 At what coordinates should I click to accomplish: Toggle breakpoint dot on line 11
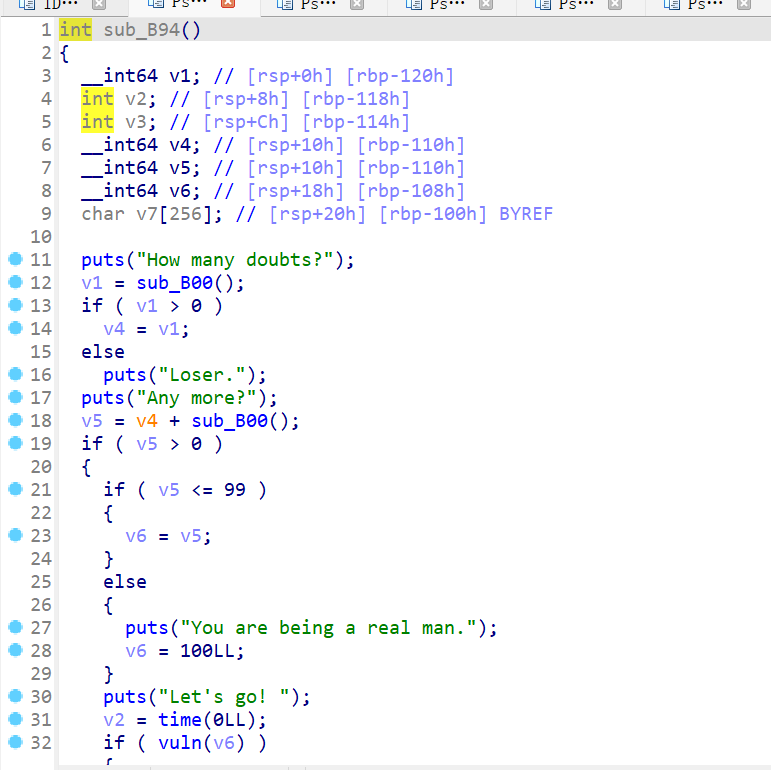pyautogui.click(x=14, y=260)
